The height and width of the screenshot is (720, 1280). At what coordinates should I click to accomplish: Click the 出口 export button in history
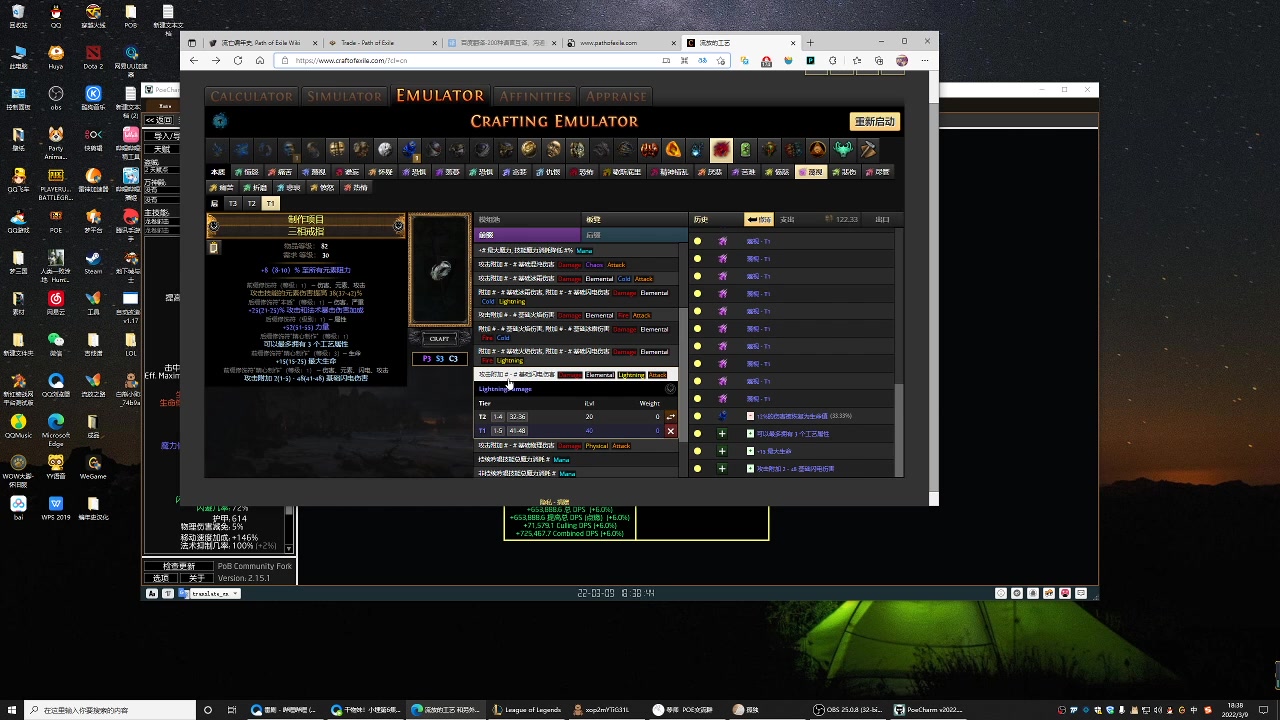click(882, 219)
